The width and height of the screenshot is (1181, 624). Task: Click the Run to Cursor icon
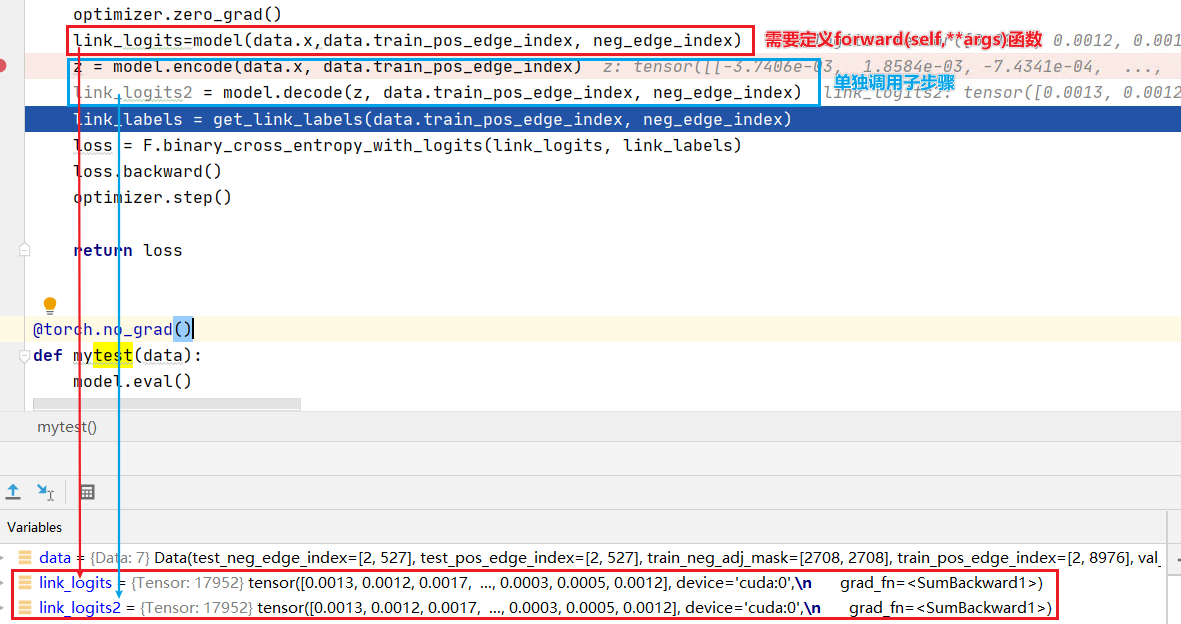(45, 491)
